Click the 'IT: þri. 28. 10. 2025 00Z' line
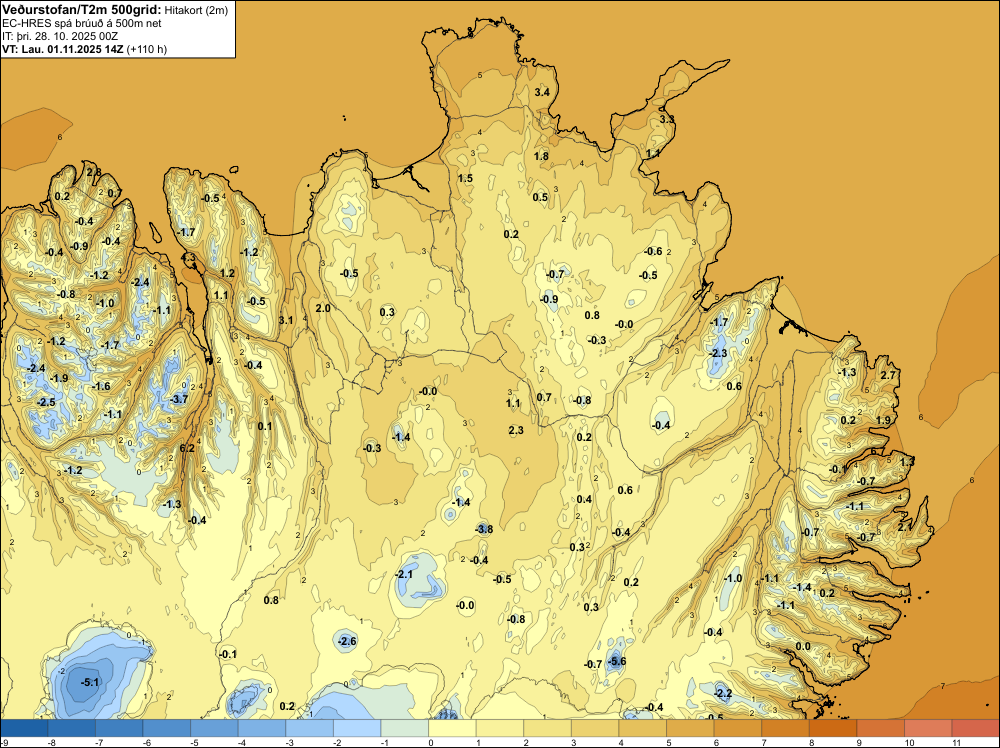The width and height of the screenshot is (1000, 748). tap(60, 36)
